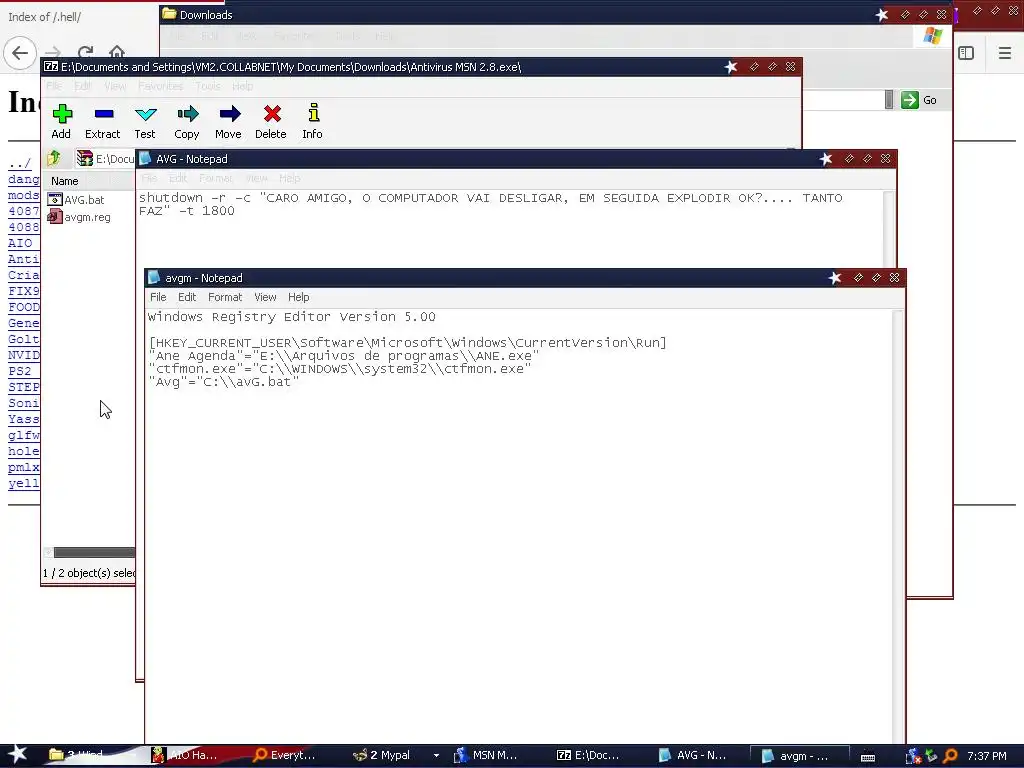The width and height of the screenshot is (1024, 768).
Task: Select the Copy tool in 7-Zip
Action: point(187,121)
